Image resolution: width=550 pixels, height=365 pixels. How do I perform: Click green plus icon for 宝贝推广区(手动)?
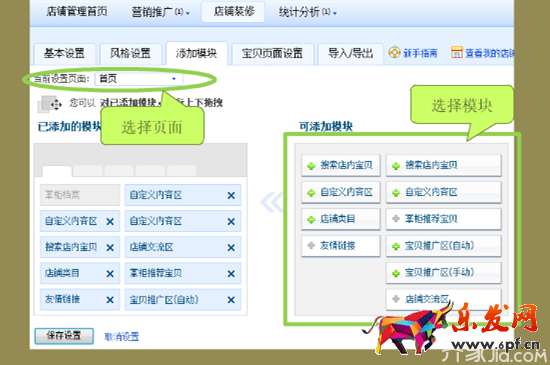[x=396, y=273]
